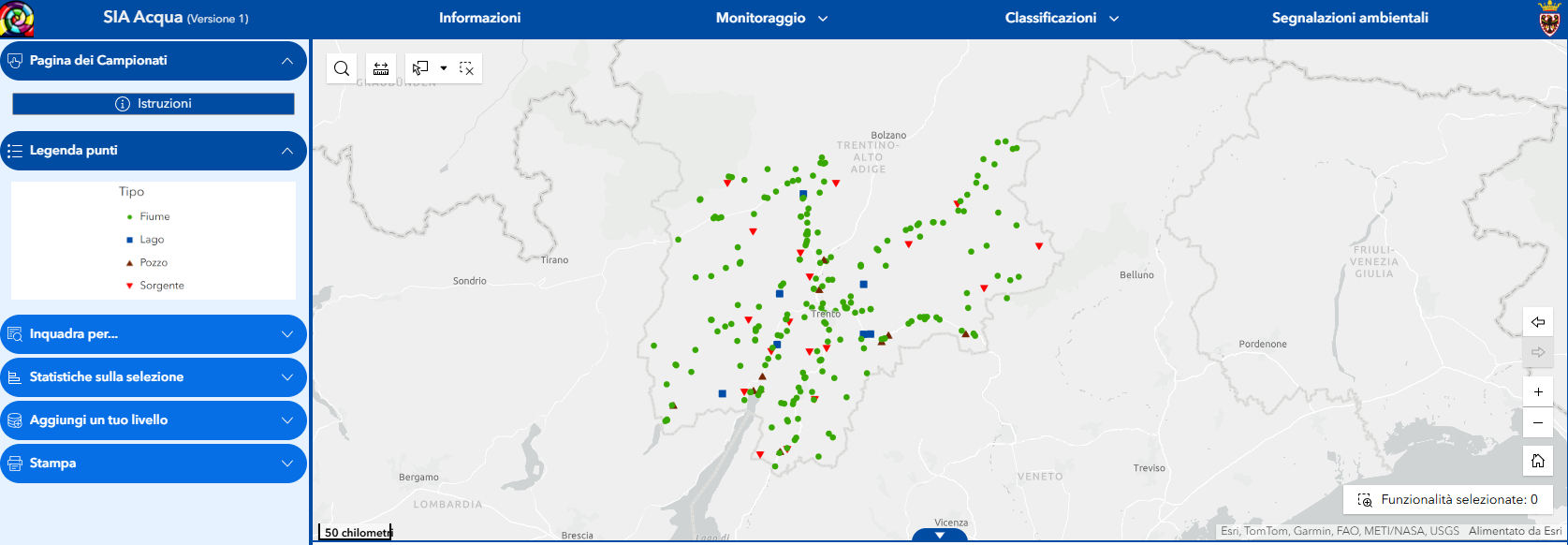
Task: Collapse the Legenda punti section
Action: coord(286,151)
